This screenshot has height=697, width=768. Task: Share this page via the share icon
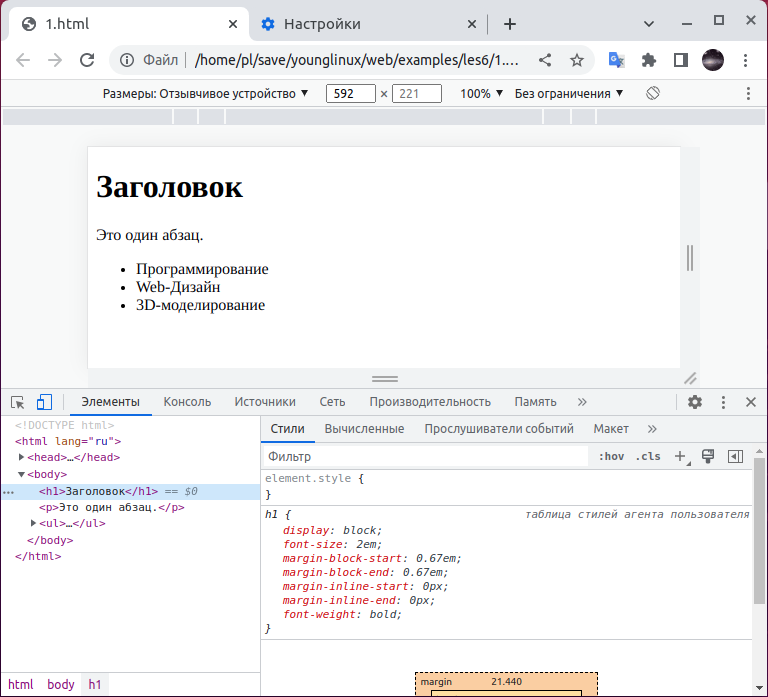pyautogui.click(x=545, y=60)
